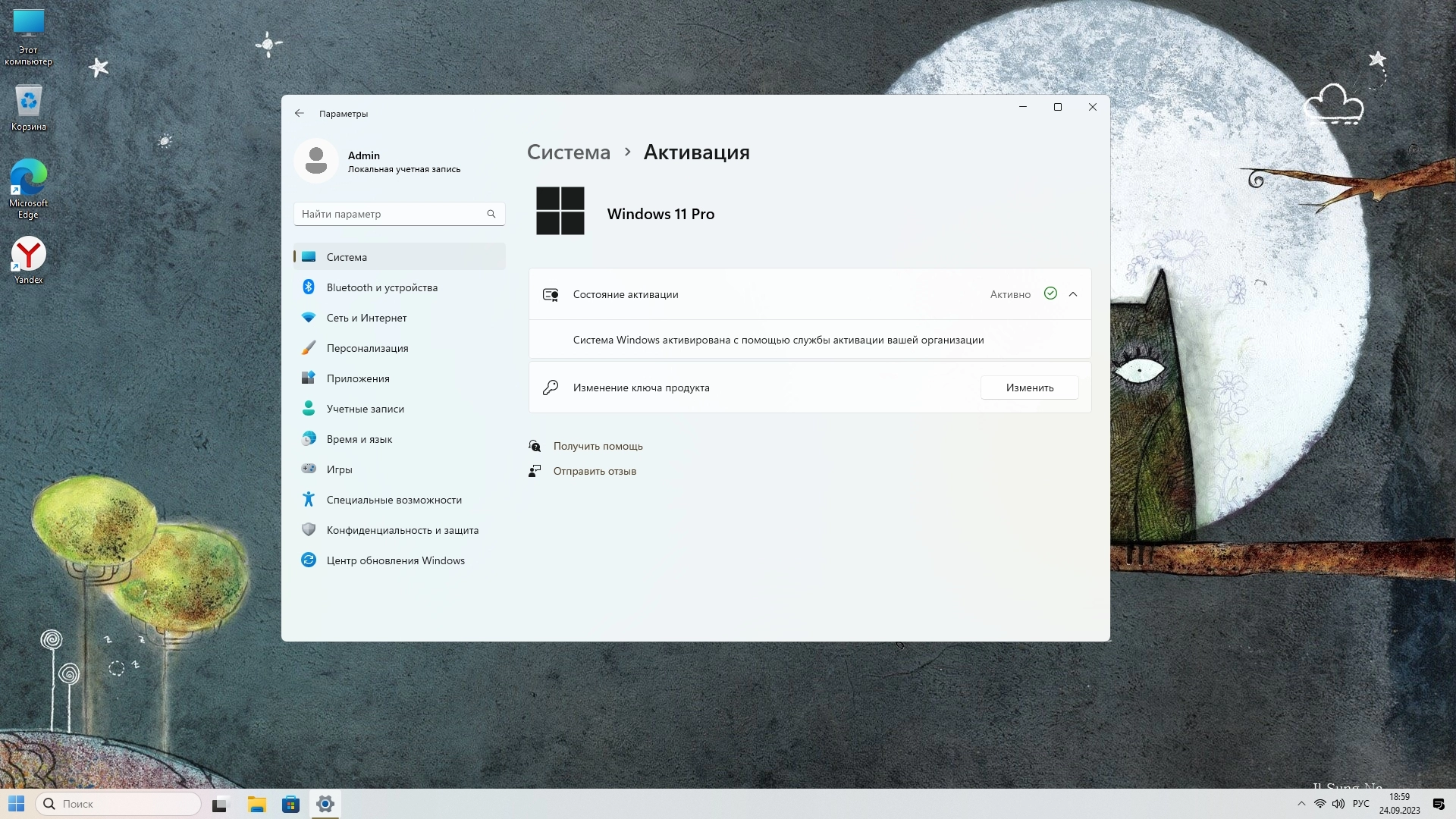The image size is (1456, 819).
Task: Open Bluetooth и устройства section
Action: point(381,287)
